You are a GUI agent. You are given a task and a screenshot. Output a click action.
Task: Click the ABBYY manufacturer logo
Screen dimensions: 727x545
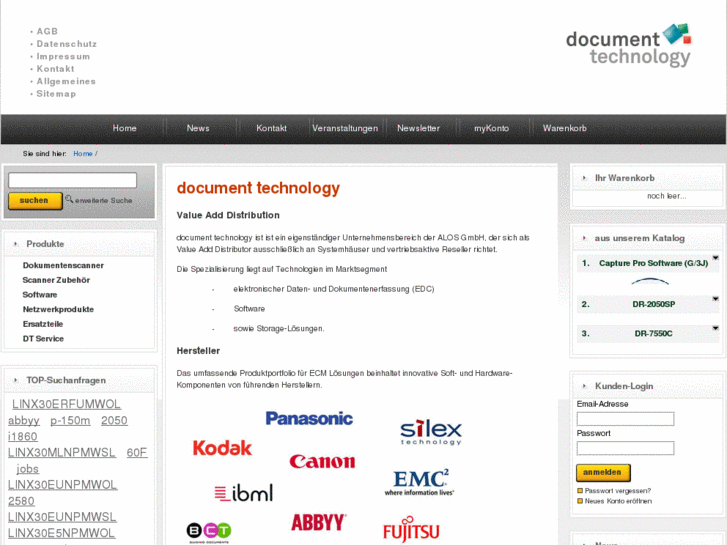tap(319, 522)
